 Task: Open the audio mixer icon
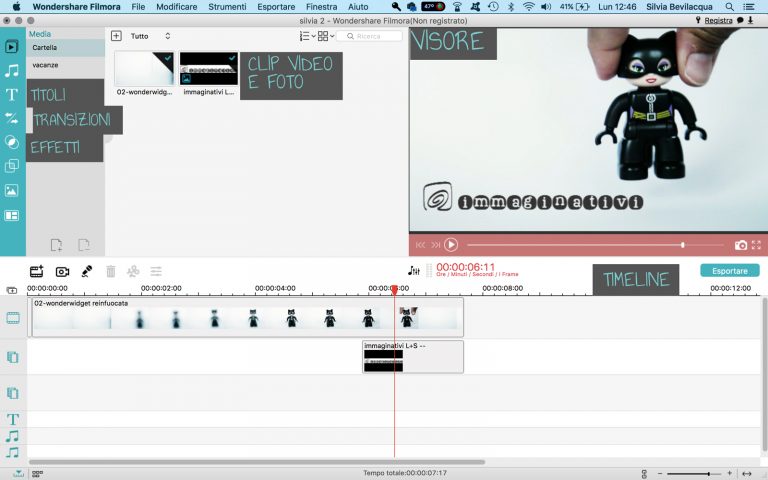[413, 270]
